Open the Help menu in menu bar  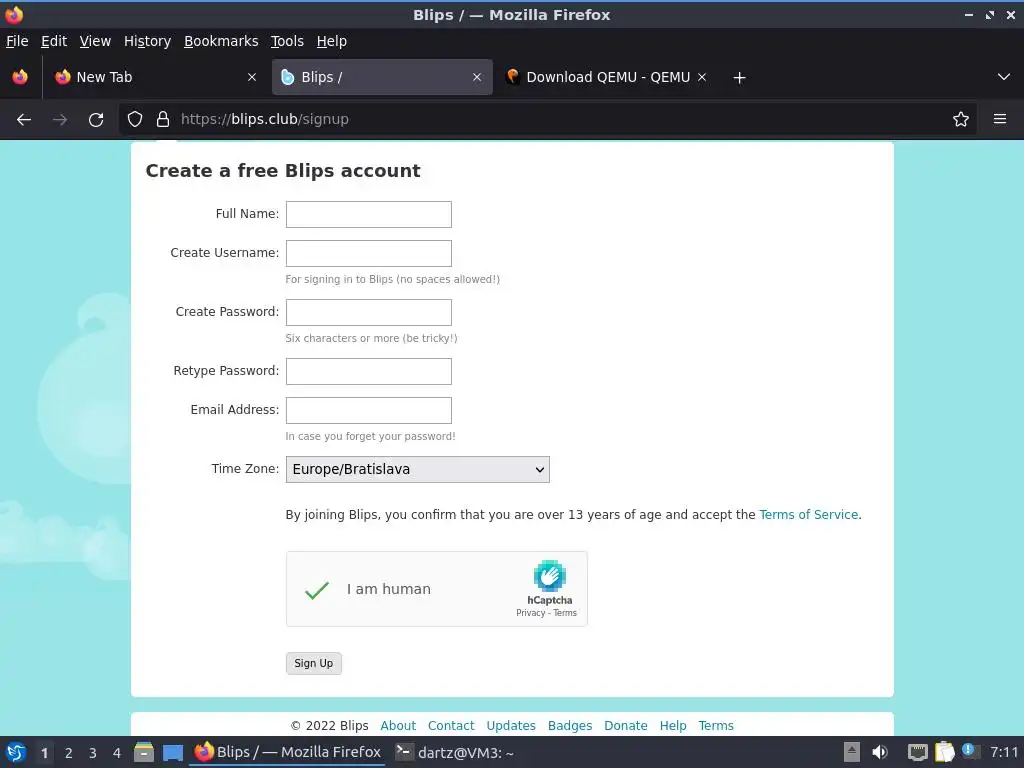pos(332,41)
